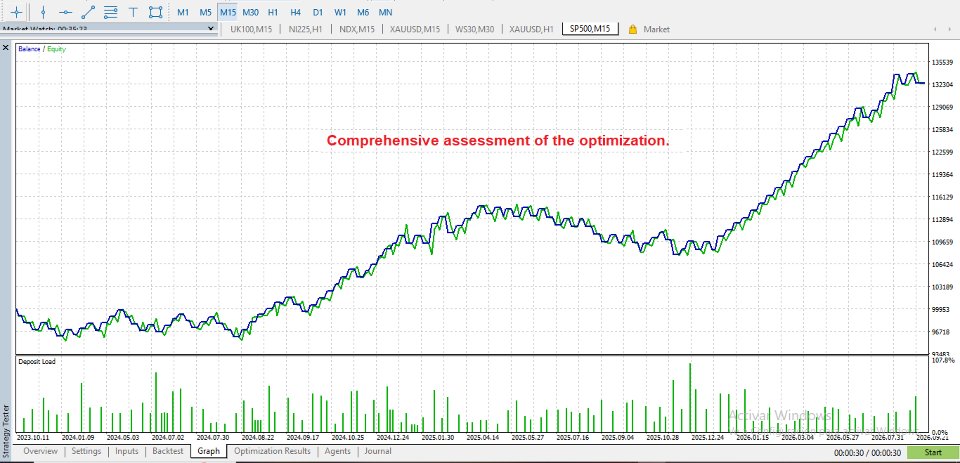960x463 pixels.
Task: Switch timeframe to M1
Action: [183, 12]
